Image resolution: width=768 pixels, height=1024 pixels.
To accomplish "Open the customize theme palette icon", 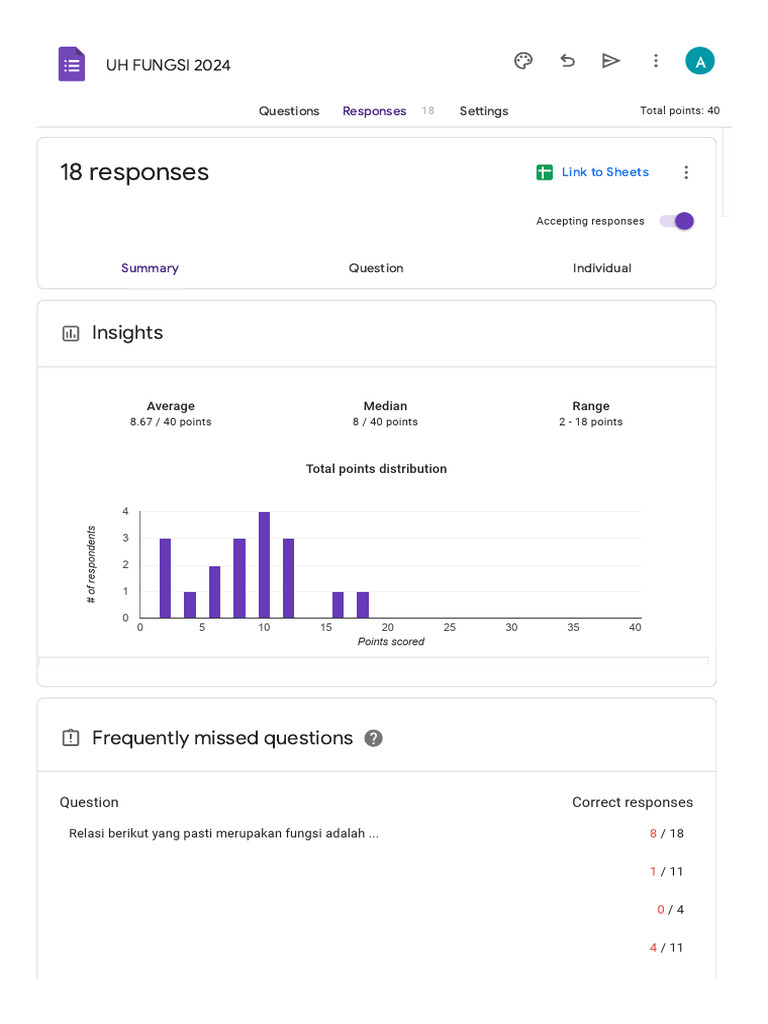I will (x=523, y=61).
